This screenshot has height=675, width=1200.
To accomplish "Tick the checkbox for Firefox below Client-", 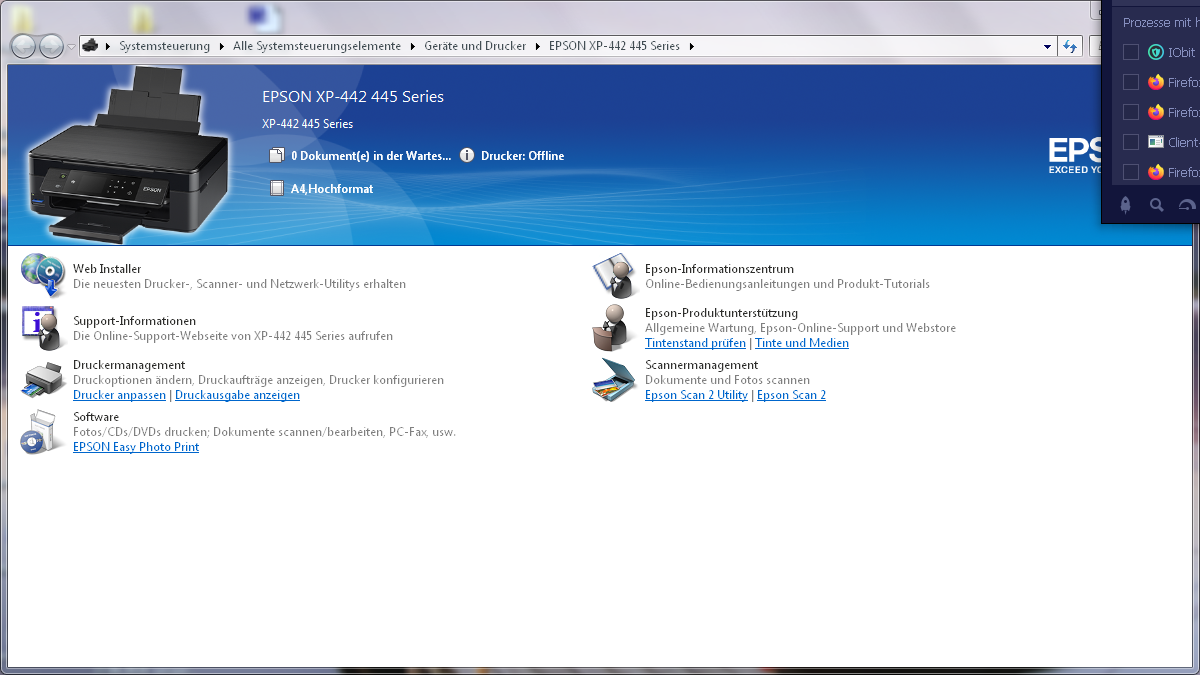I will pyautogui.click(x=1131, y=172).
